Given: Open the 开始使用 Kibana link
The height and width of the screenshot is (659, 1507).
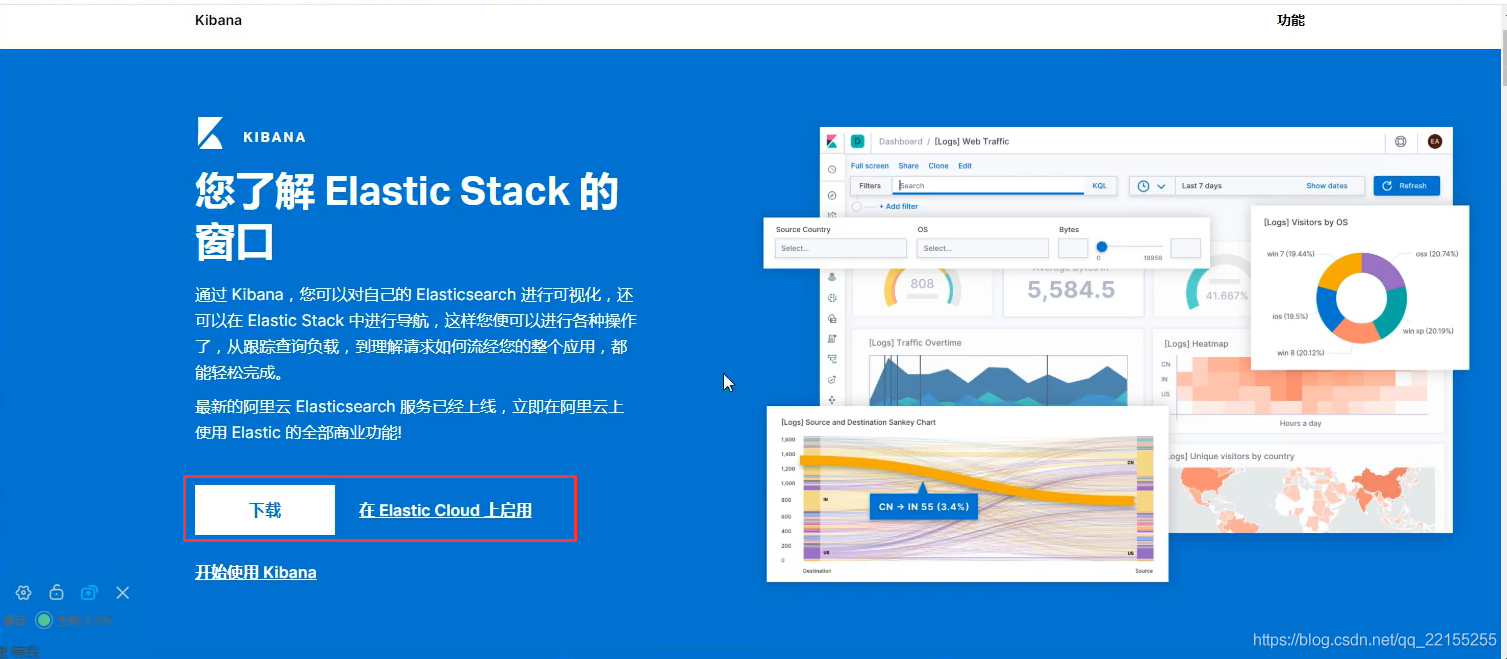Looking at the screenshot, I should pyautogui.click(x=256, y=572).
